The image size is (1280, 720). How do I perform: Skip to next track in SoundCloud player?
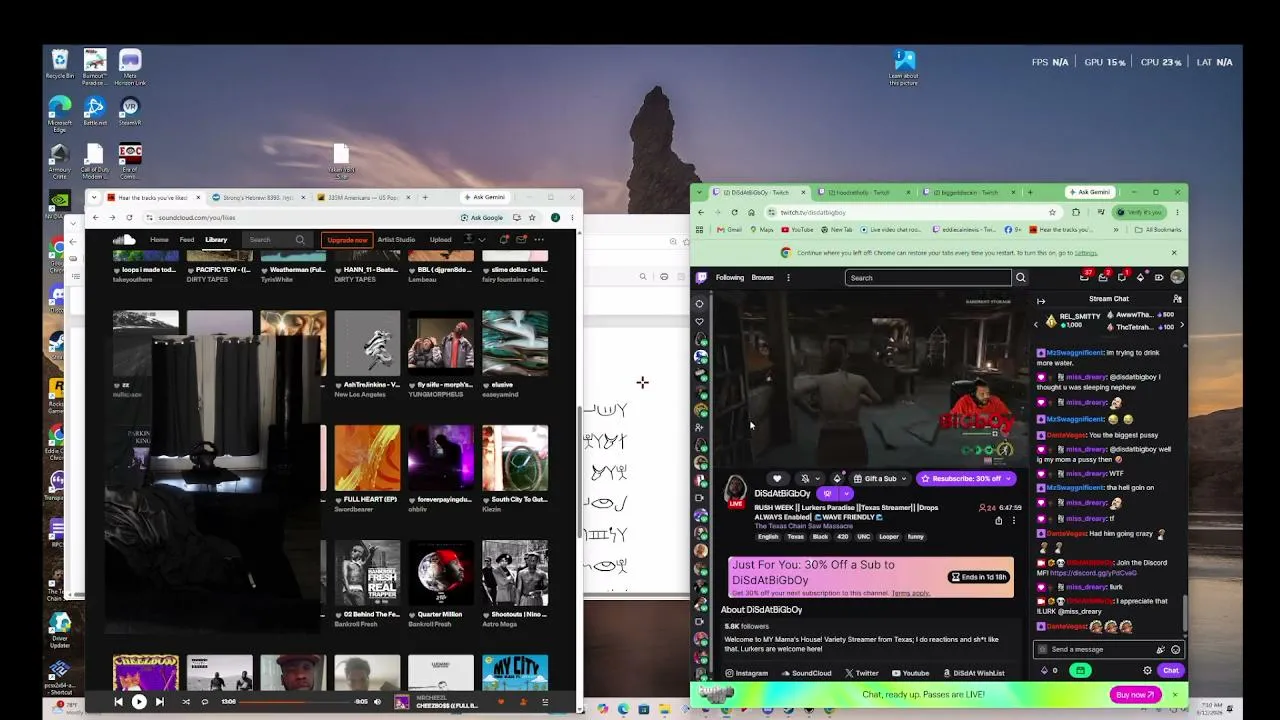click(x=159, y=702)
